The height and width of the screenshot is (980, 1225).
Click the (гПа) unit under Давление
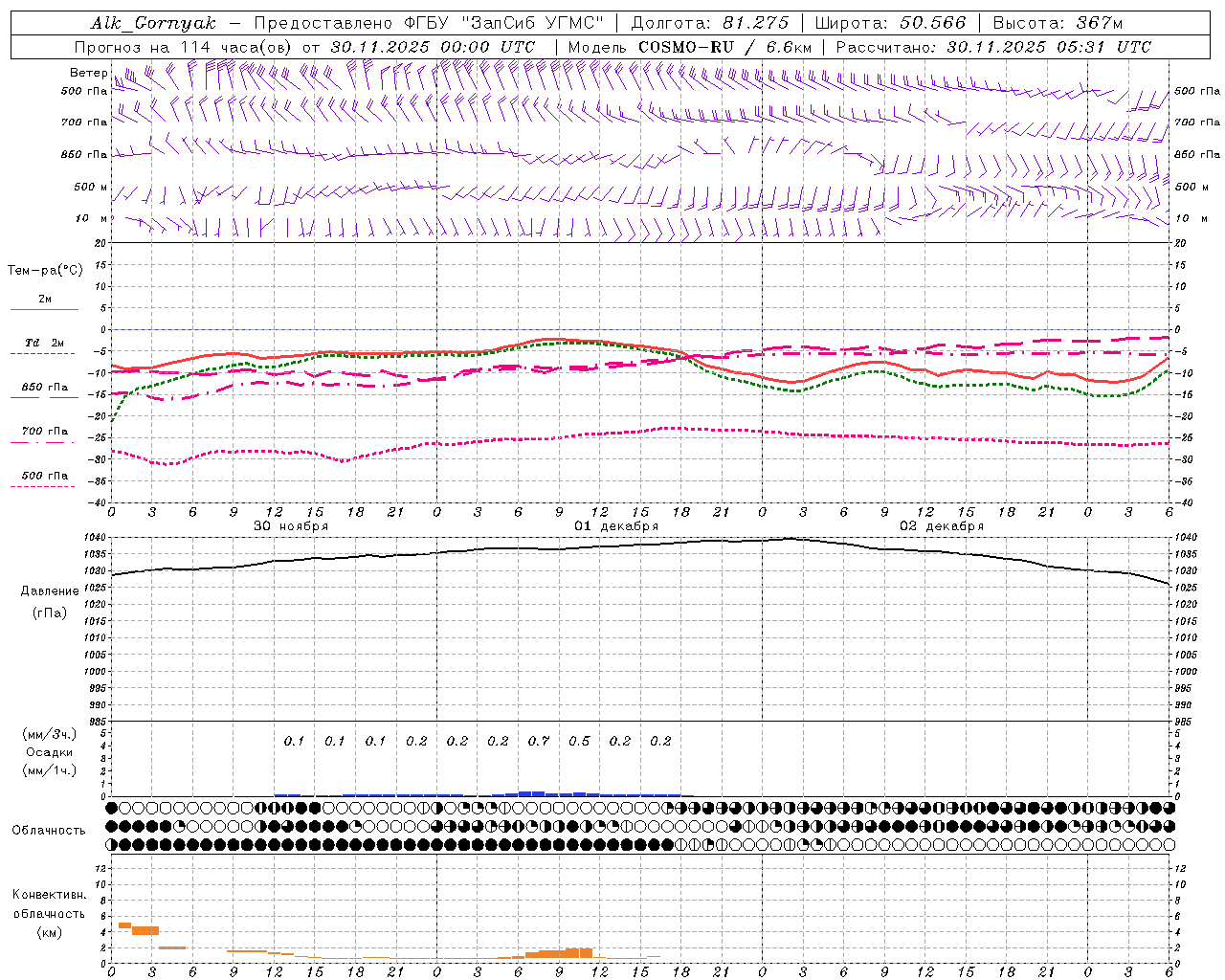tap(50, 613)
